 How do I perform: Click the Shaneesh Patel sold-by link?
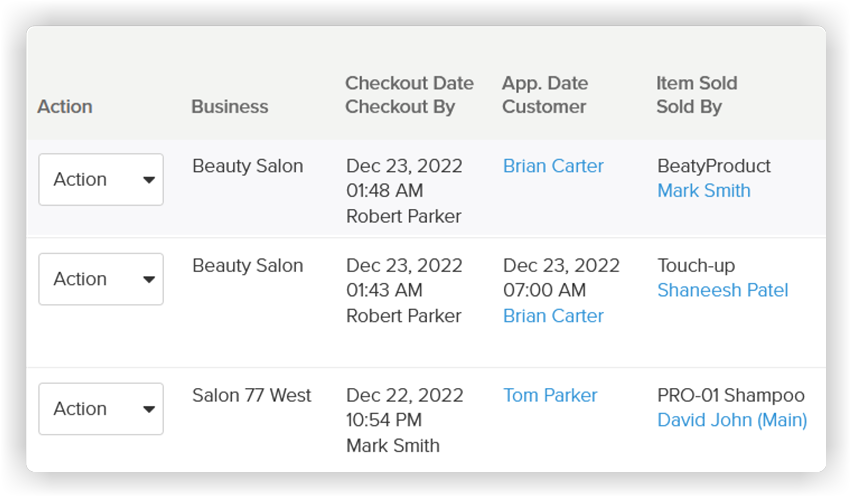pos(722,291)
